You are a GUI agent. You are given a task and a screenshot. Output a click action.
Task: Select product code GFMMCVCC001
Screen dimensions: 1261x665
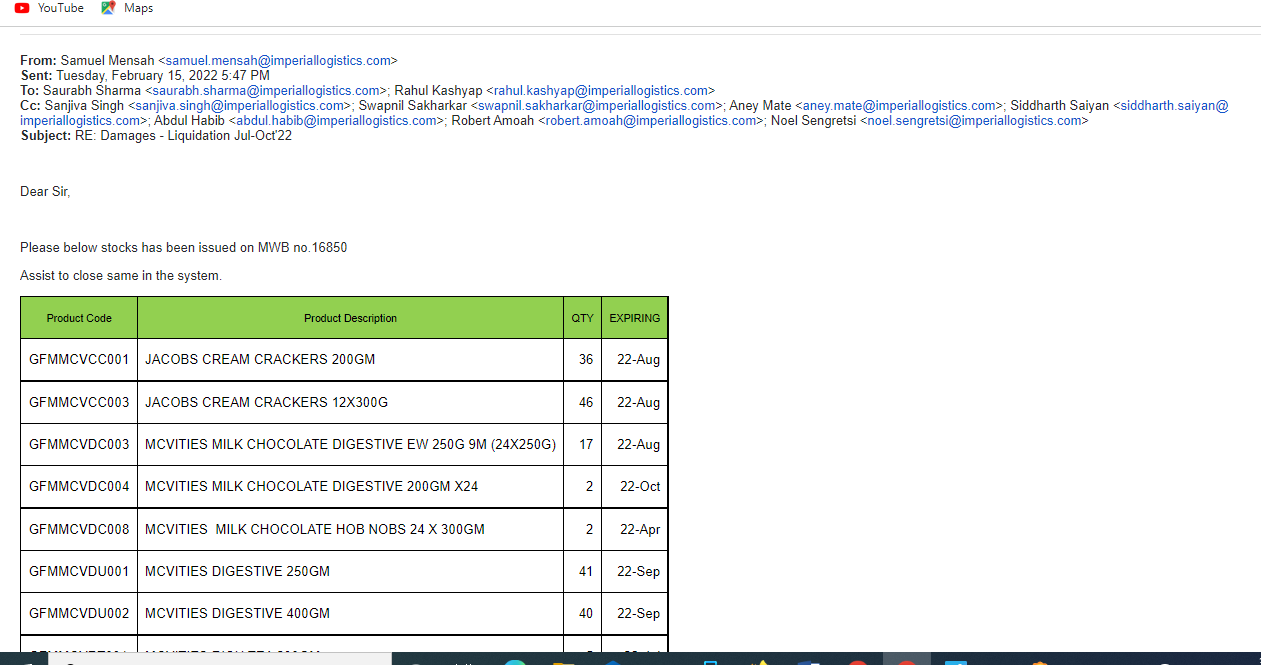point(79,360)
